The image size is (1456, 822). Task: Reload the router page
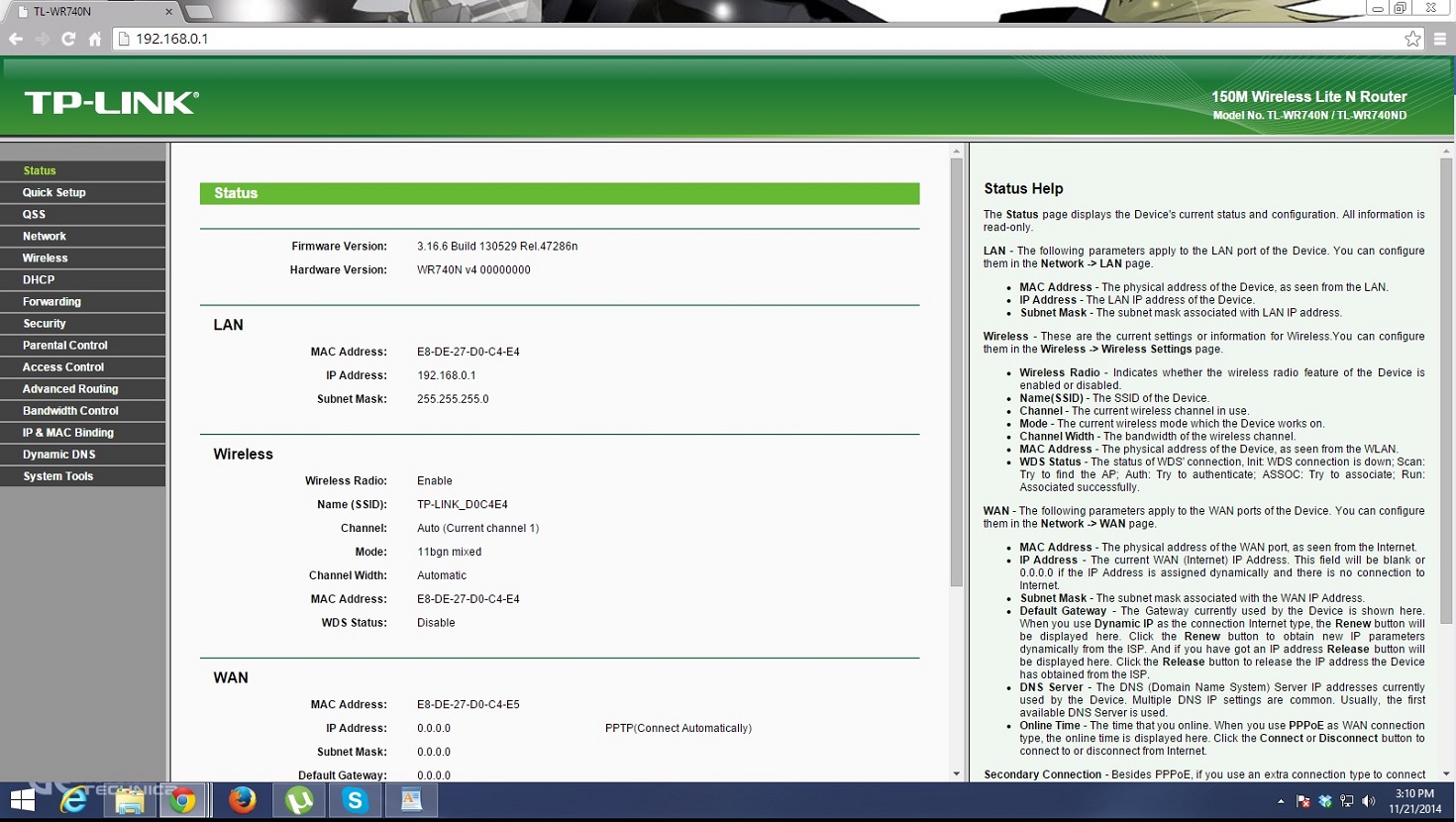68,39
